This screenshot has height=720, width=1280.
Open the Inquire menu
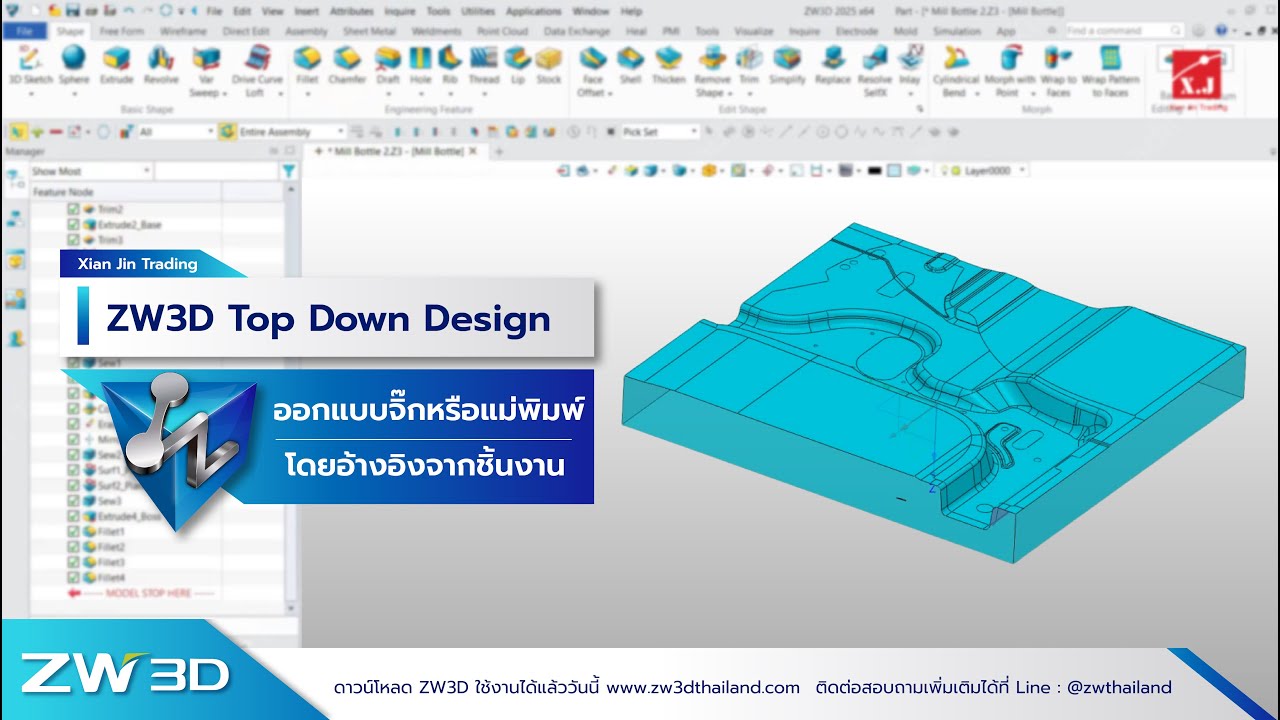pos(400,11)
